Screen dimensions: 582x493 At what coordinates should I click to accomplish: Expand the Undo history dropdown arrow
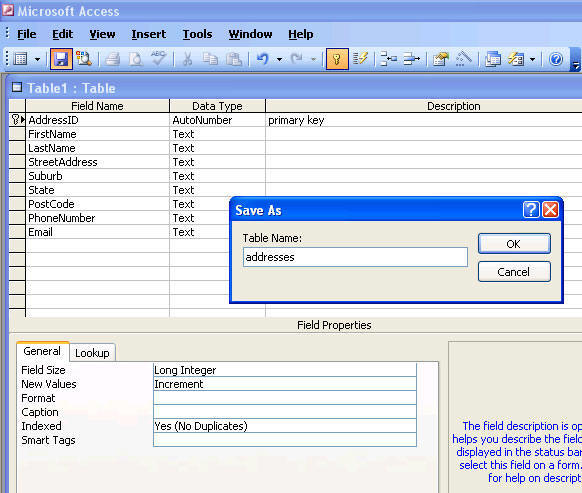279,59
